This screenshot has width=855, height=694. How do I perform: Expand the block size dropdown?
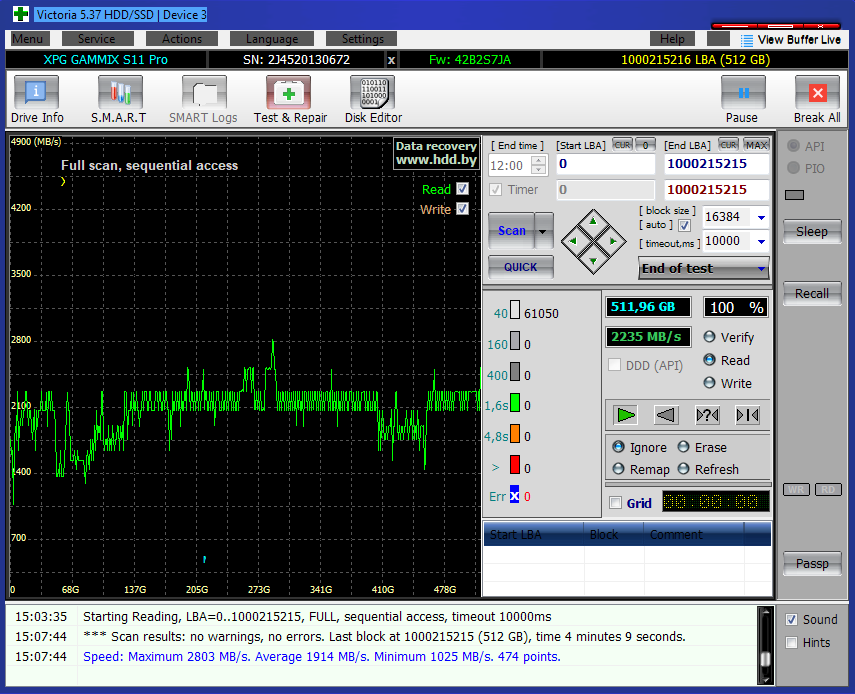(x=761, y=217)
